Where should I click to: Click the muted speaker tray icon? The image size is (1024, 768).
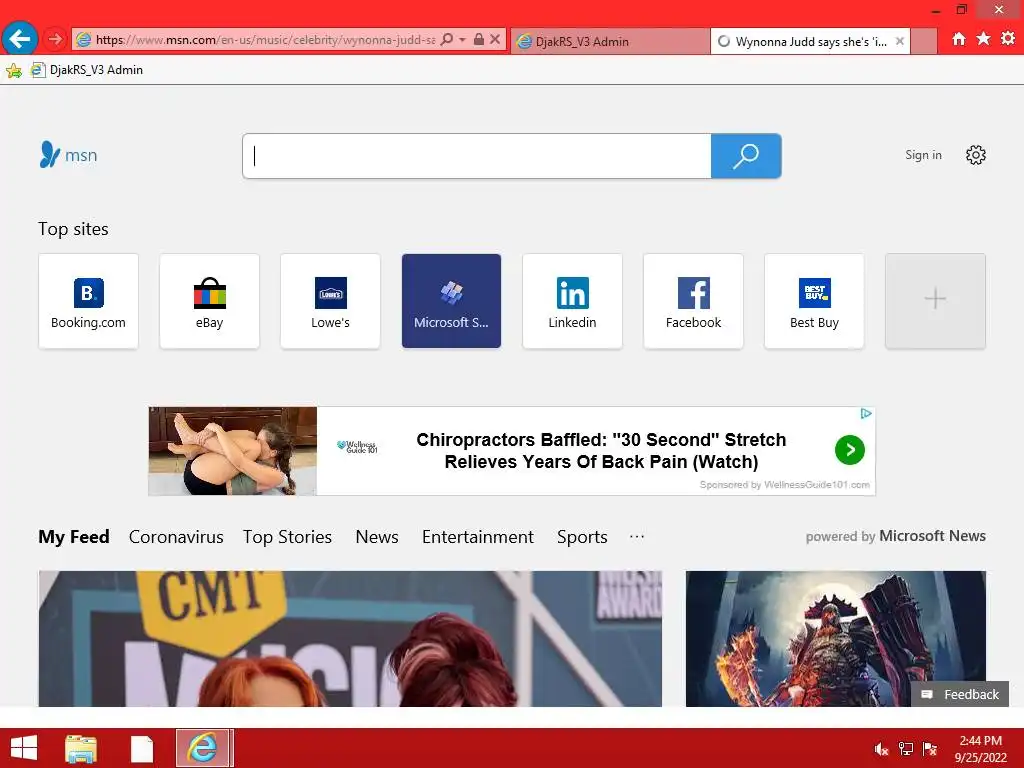click(x=882, y=749)
